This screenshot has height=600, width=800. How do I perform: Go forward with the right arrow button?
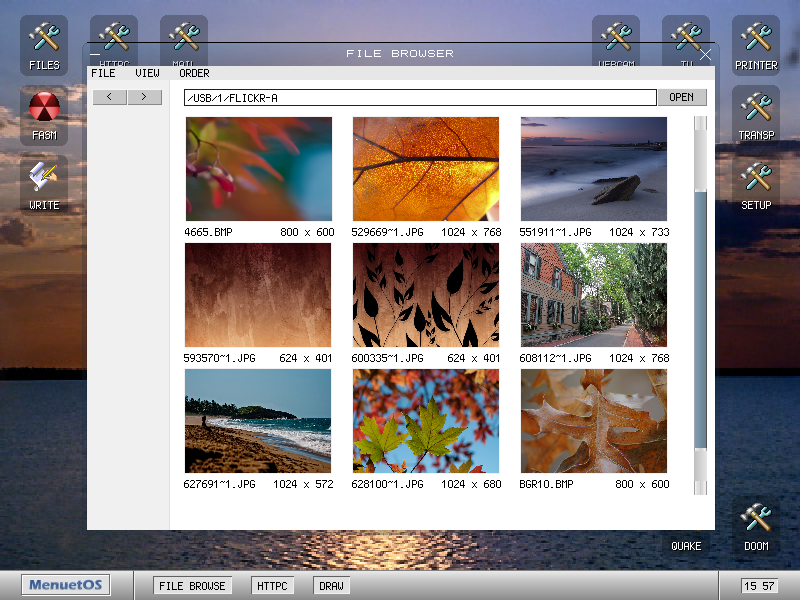tap(144, 97)
